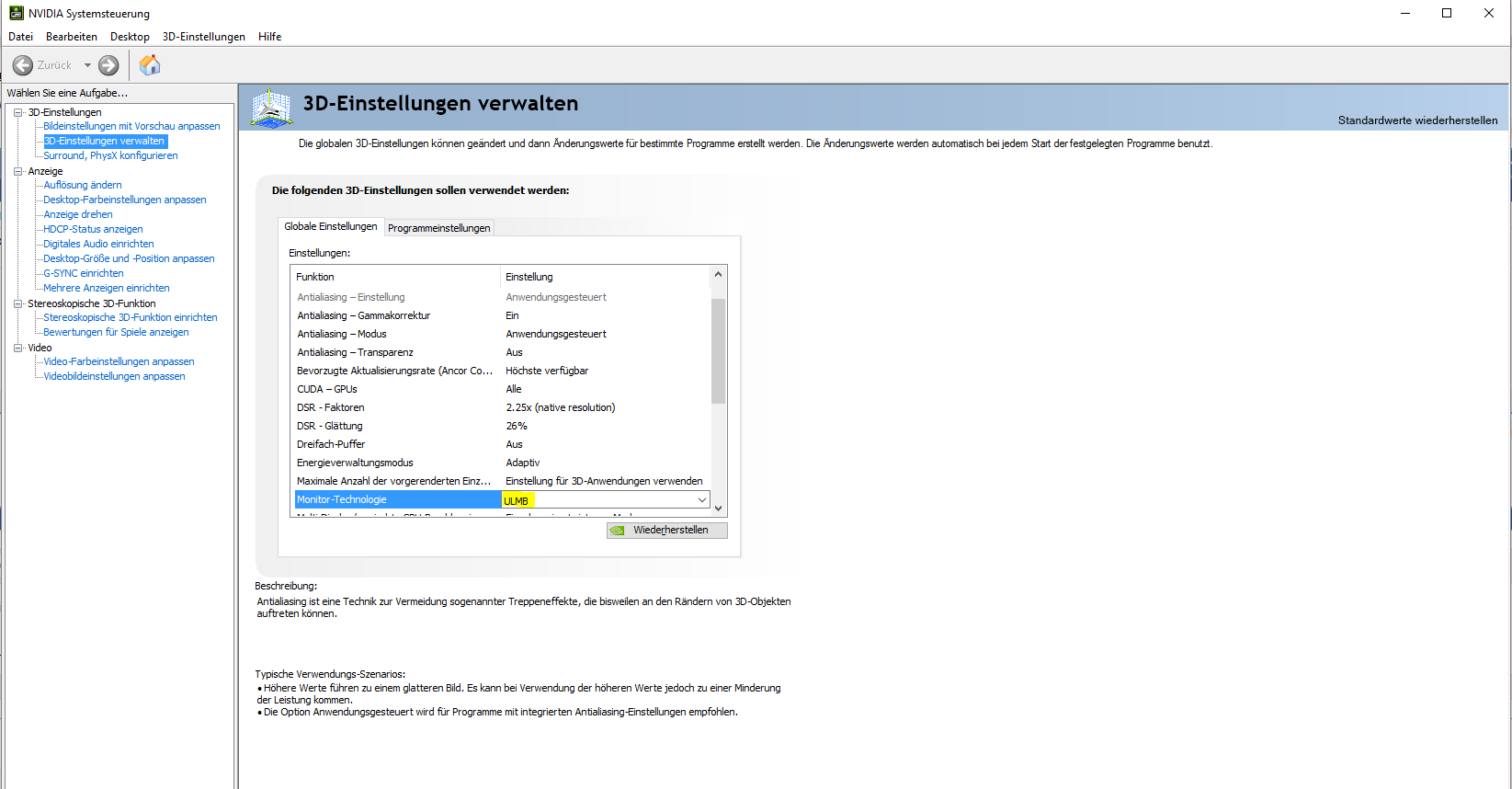This screenshot has width=1512, height=789.
Task: Select the Antialiasing – Modus row
Action: pyautogui.click(x=502, y=334)
